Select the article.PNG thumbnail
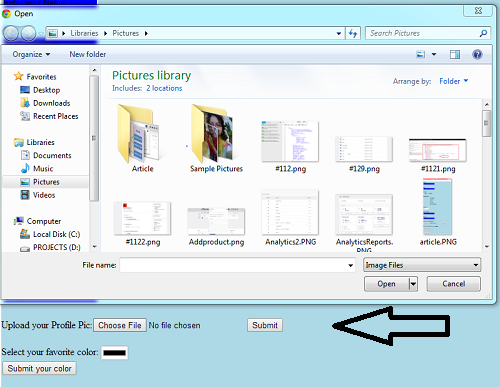 (x=437, y=207)
